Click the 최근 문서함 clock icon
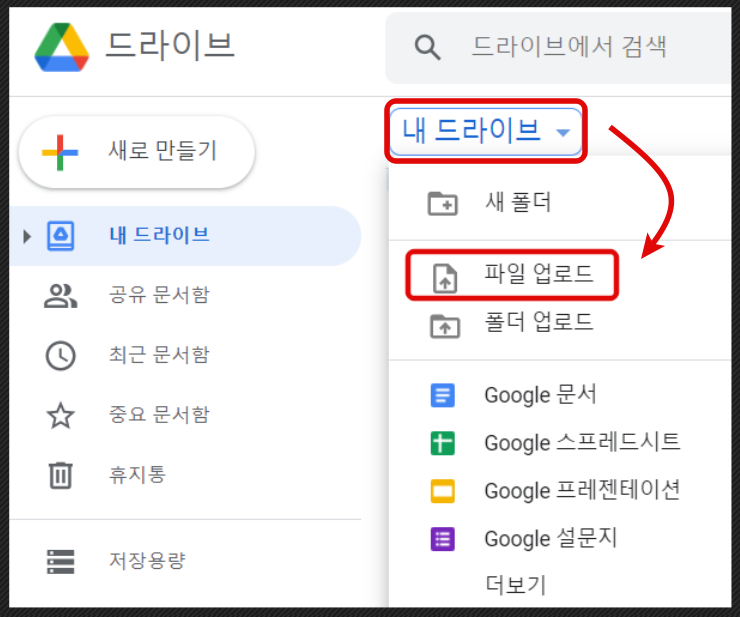 (60, 355)
